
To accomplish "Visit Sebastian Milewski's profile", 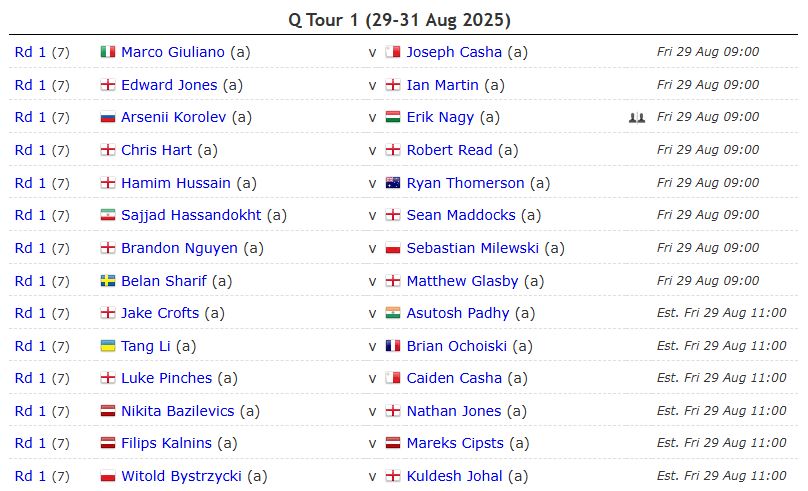I will point(473,248).
